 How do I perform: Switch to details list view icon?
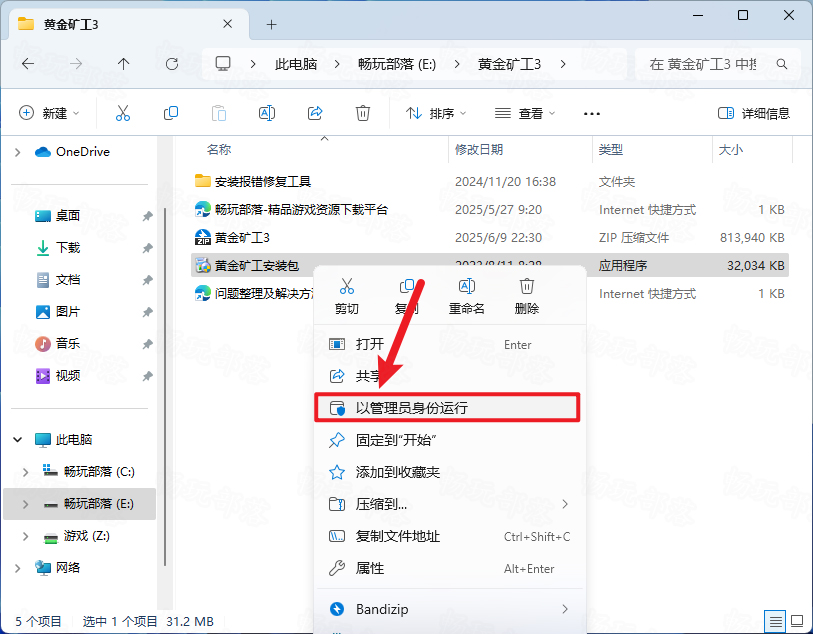pyautogui.click(x=775, y=621)
